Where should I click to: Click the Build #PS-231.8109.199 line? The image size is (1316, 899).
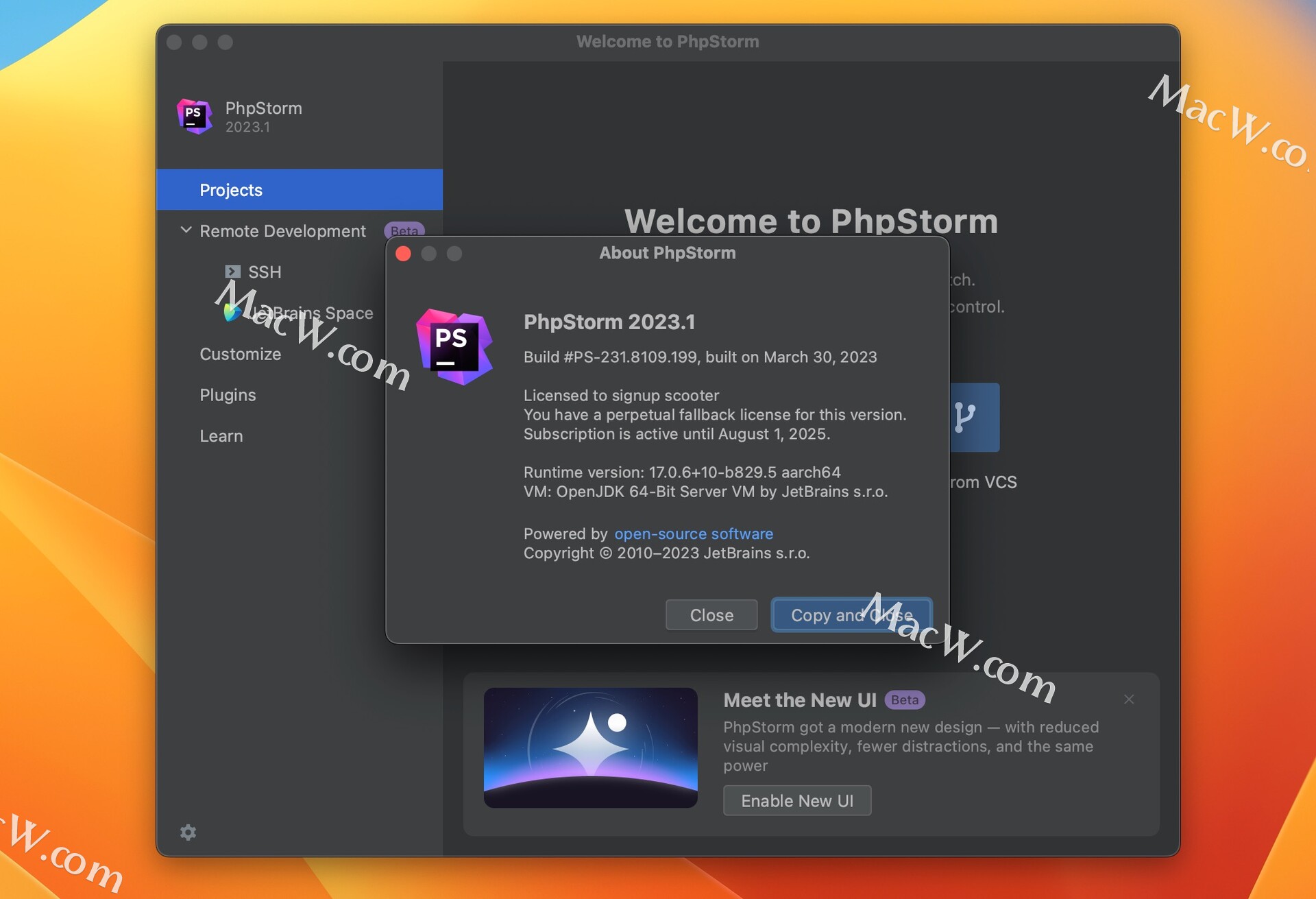click(x=700, y=357)
